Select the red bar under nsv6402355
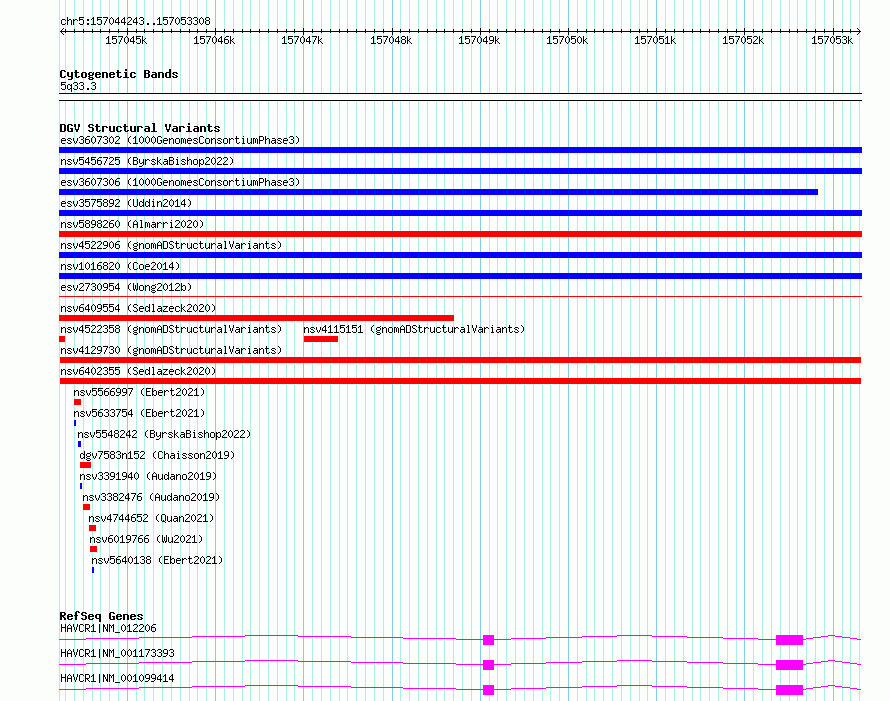890x701 pixels. click(x=460, y=381)
